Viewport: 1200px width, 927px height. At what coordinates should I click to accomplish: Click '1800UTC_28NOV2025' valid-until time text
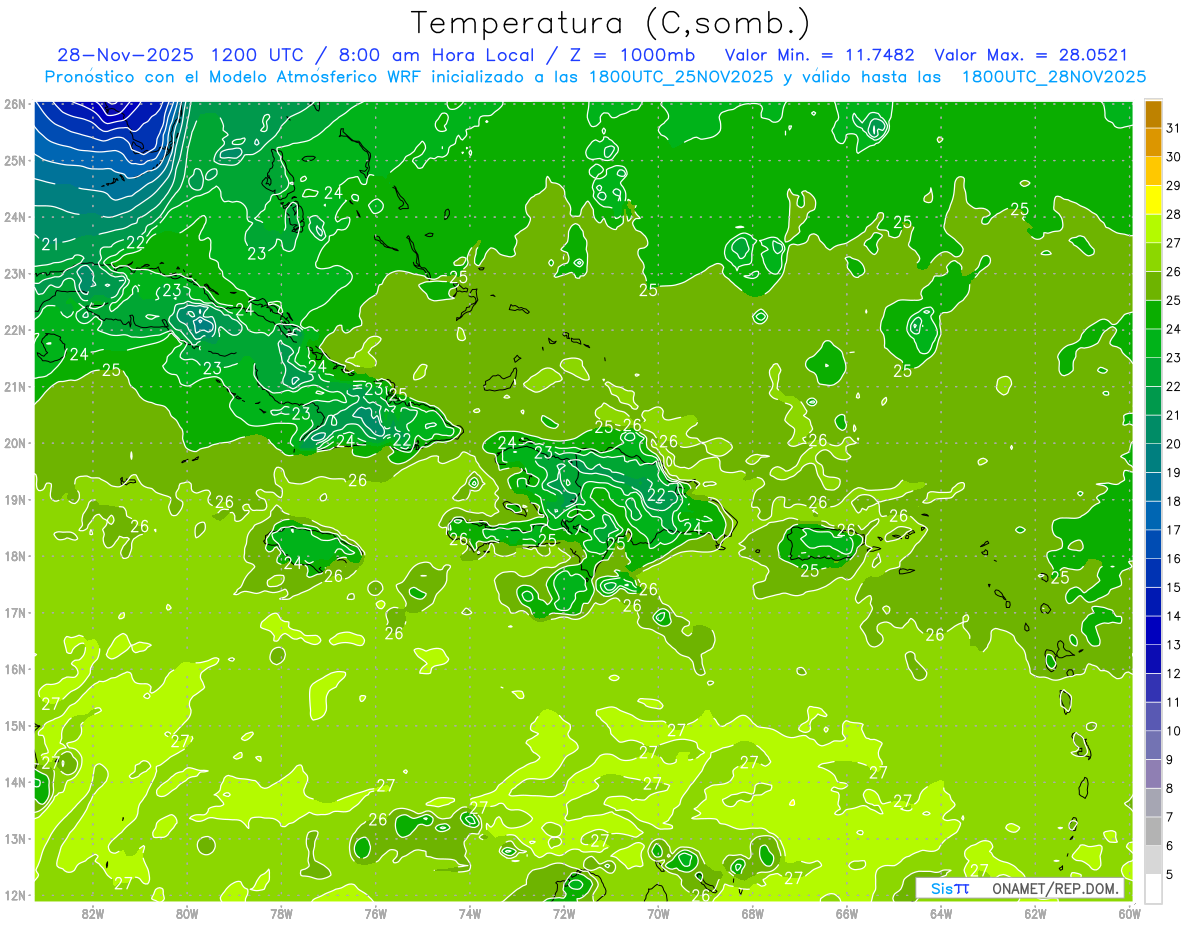(x=1055, y=77)
